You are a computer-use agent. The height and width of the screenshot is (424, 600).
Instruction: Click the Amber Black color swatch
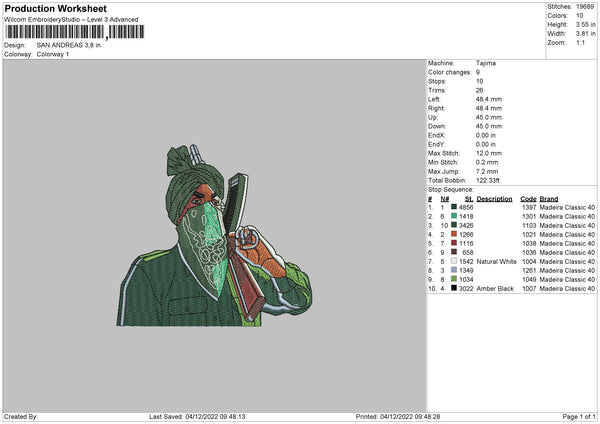pyautogui.click(x=454, y=288)
